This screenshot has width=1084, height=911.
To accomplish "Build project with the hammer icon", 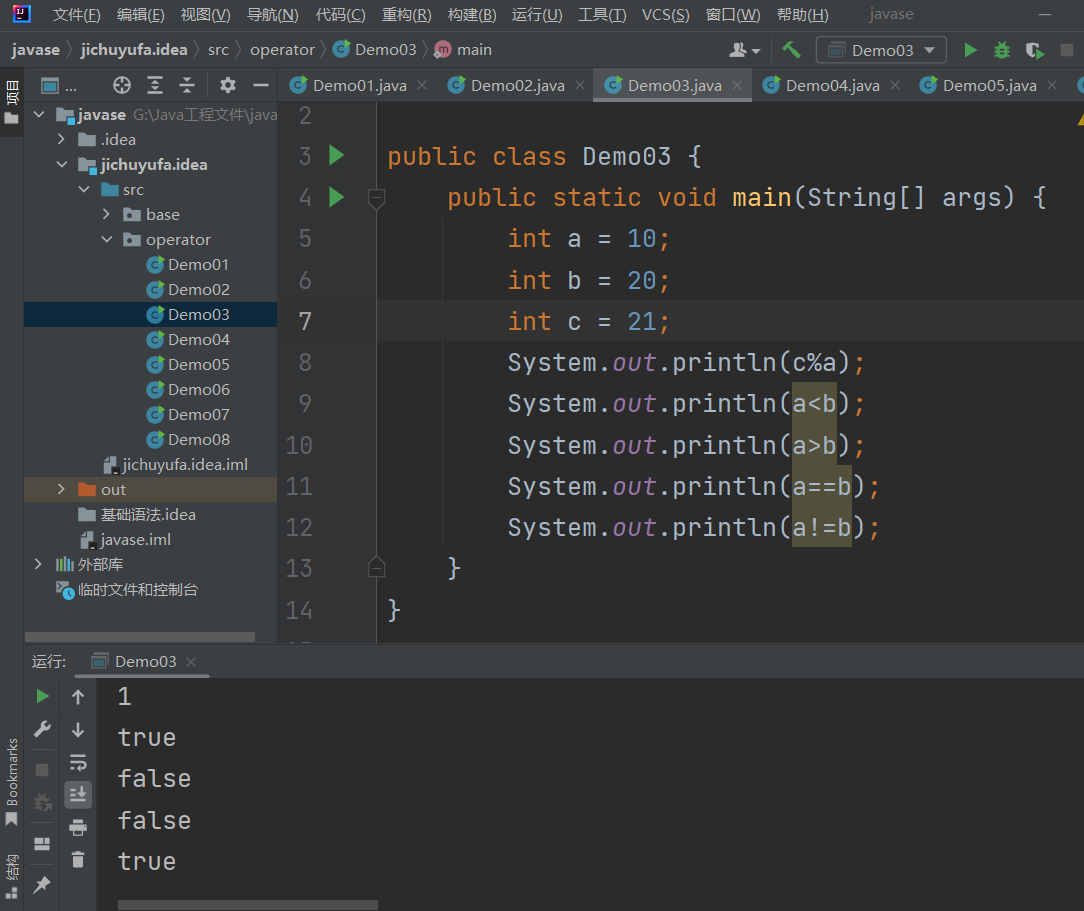I will [x=791, y=50].
